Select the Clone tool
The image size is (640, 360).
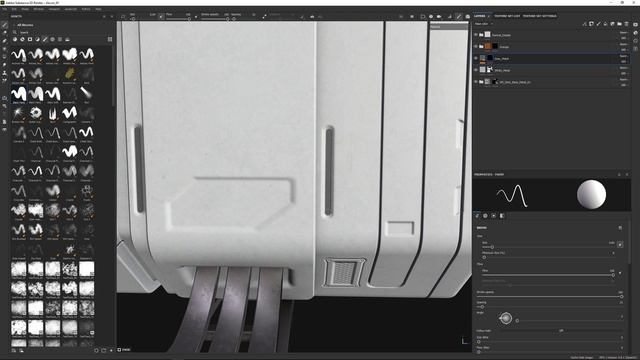[x=5, y=73]
